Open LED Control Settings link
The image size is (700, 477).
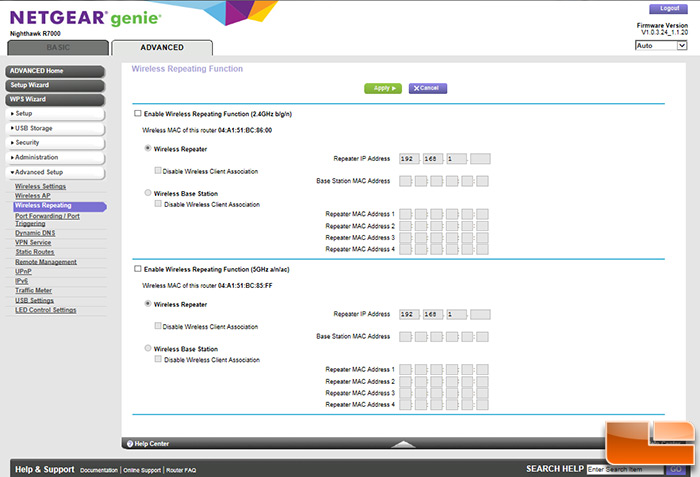point(46,310)
